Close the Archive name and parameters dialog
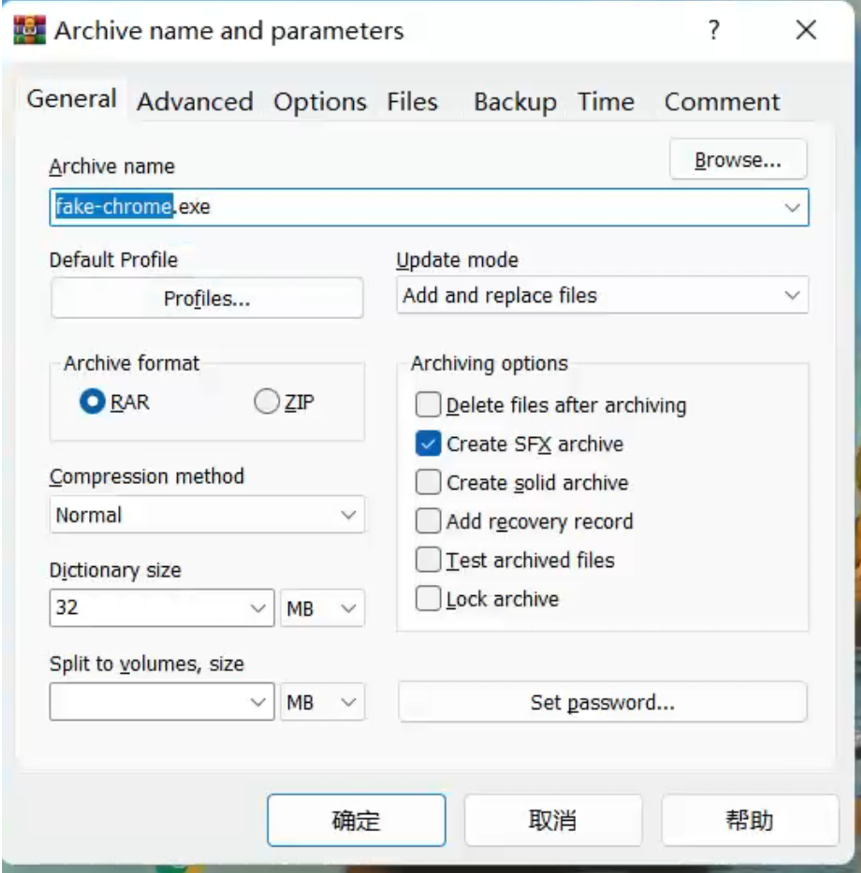Screen dimensions: 861x873 tap(805, 30)
